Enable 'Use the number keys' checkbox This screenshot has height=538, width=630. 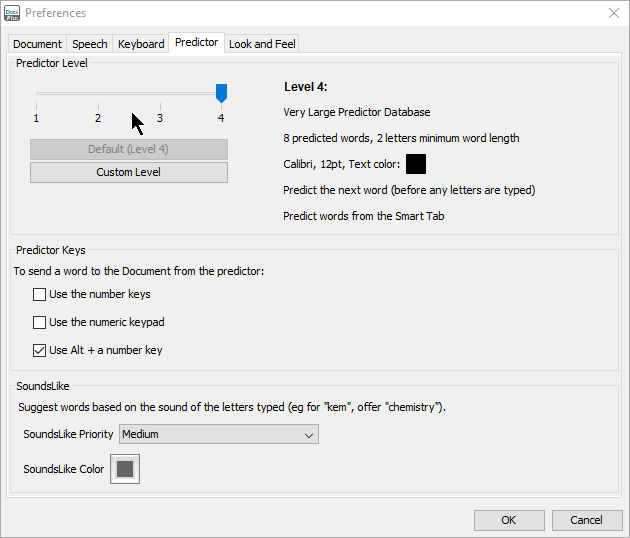(x=40, y=295)
